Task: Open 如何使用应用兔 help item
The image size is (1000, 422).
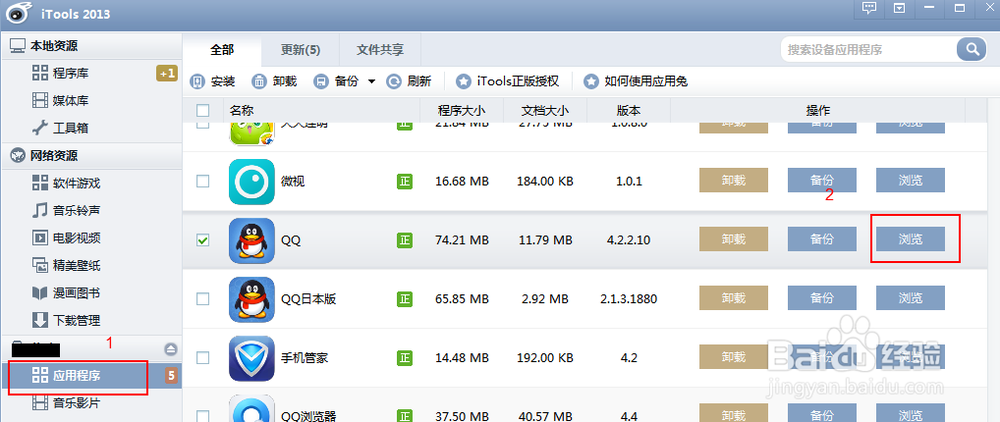Action: click(x=636, y=82)
